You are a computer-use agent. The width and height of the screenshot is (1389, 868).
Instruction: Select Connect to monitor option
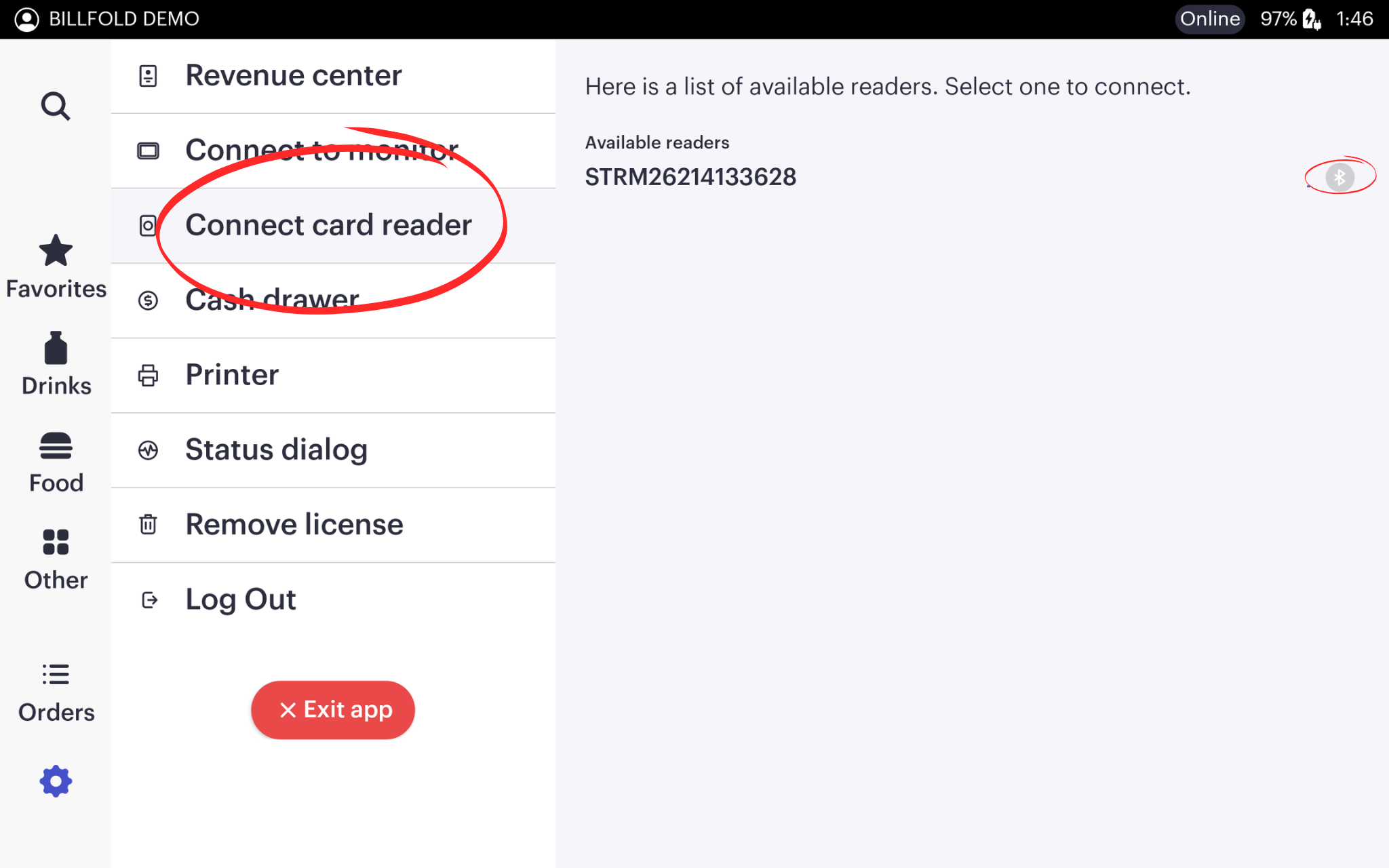321,151
